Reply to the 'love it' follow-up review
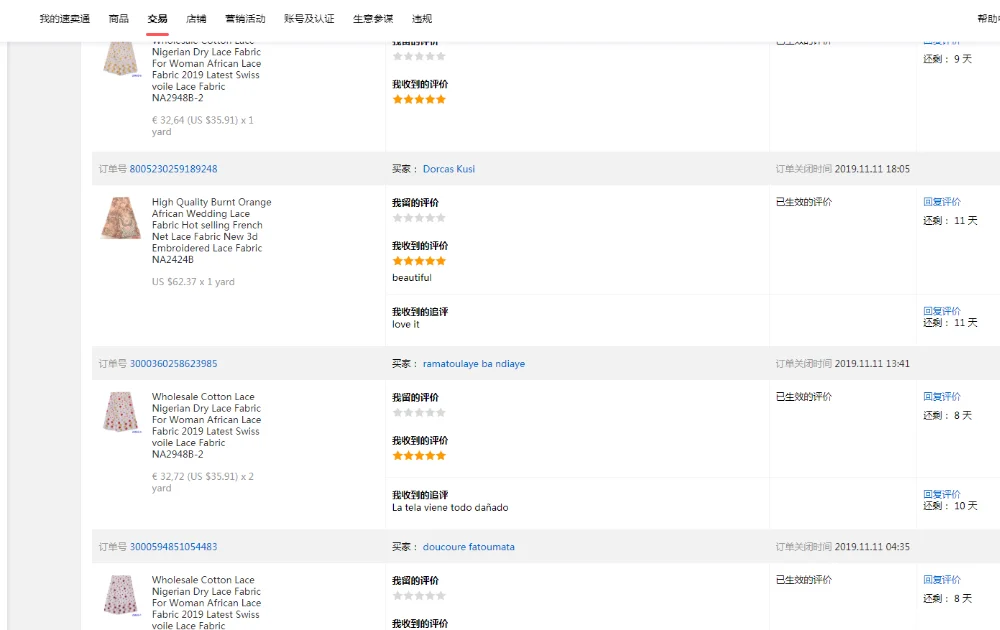This screenshot has width=1000, height=630. pyautogui.click(x=942, y=311)
